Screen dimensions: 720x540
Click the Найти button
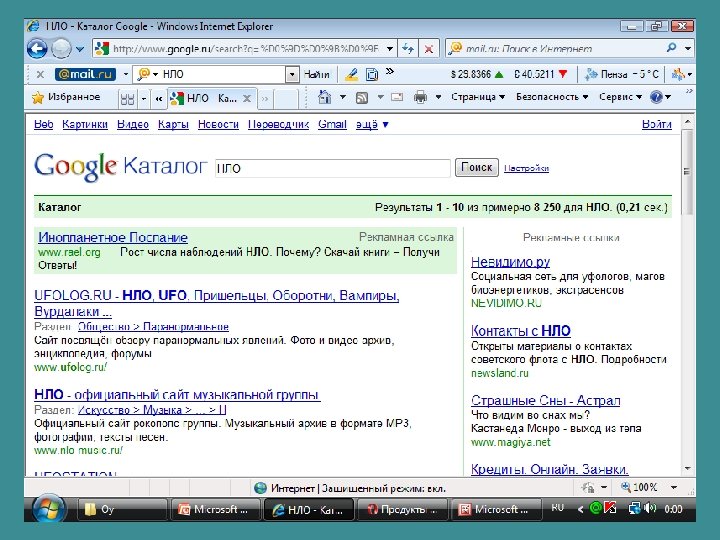(x=316, y=74)
